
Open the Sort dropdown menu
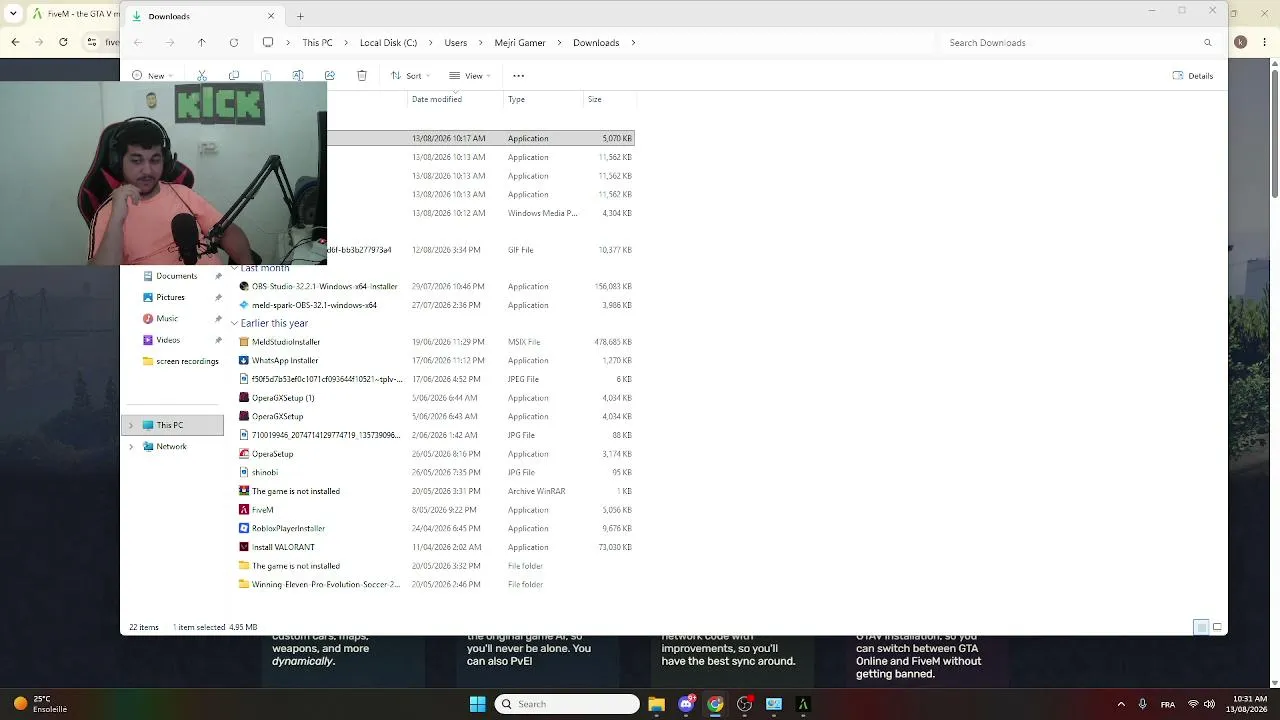click(409, 76)
